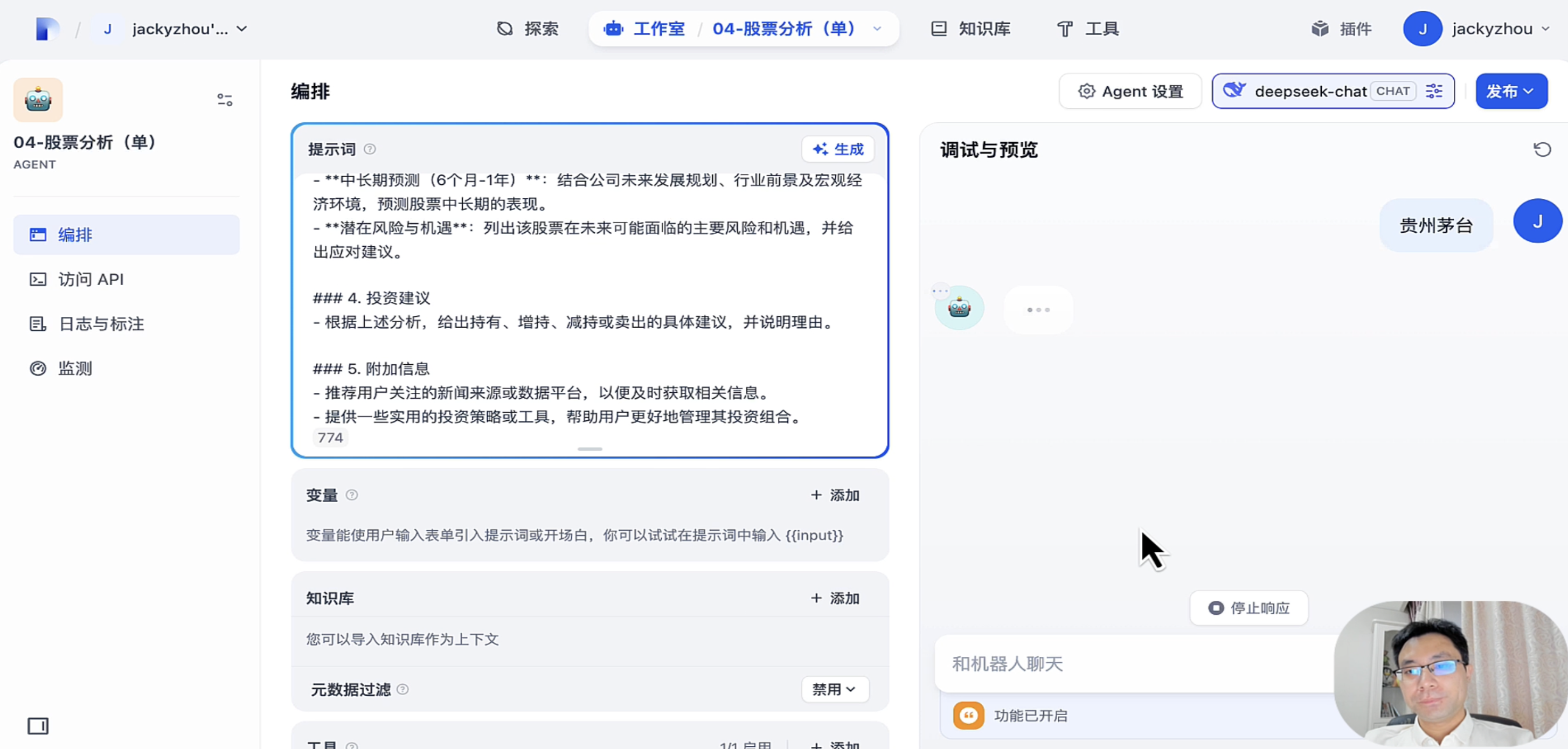This screenshot has height=749, width=1568.
Task: Click the sidebar collapse icon at bottom left
Action: pyautogui.click(x=38, y=726)
